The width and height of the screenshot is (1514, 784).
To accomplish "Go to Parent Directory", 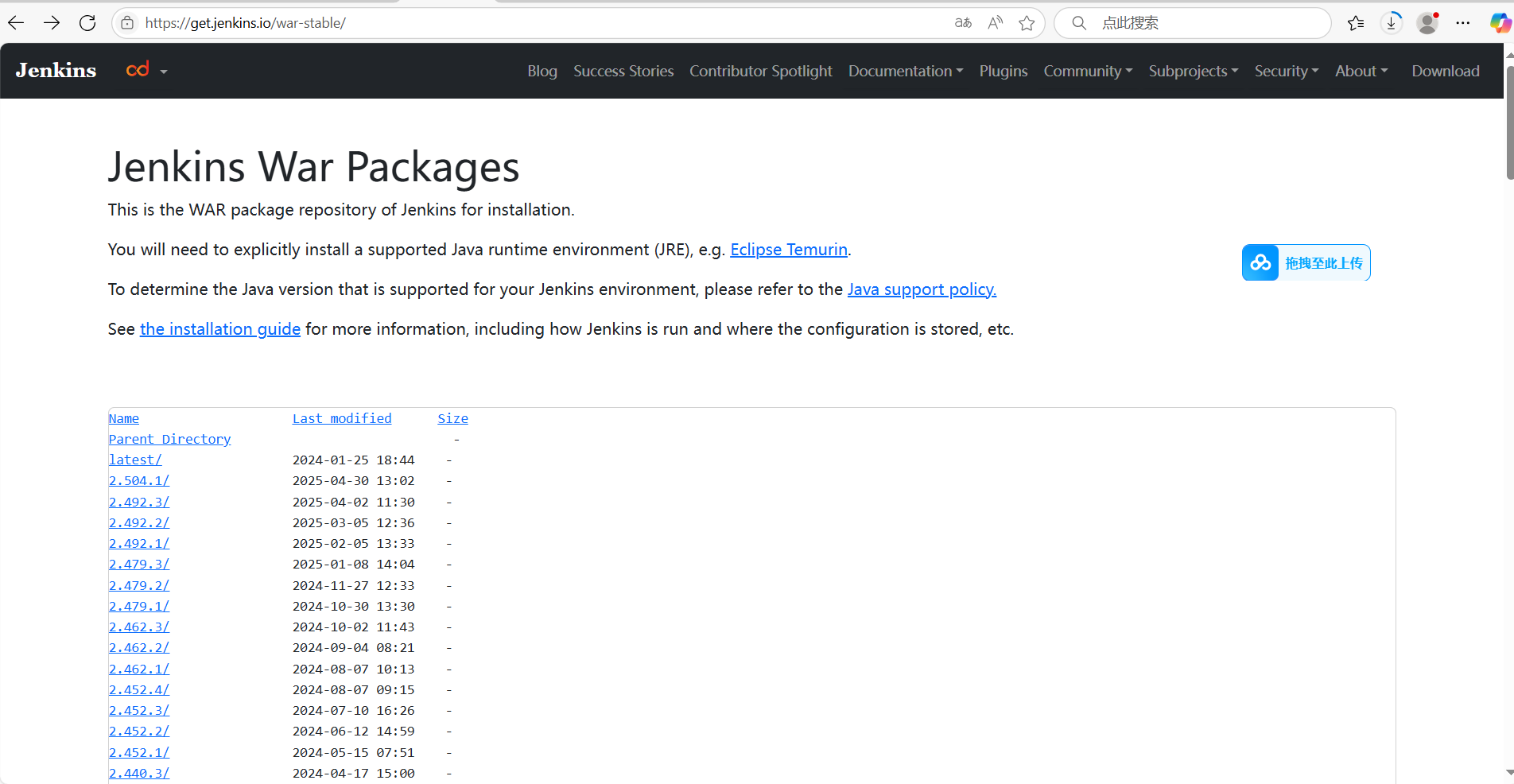I will (170, 439).
